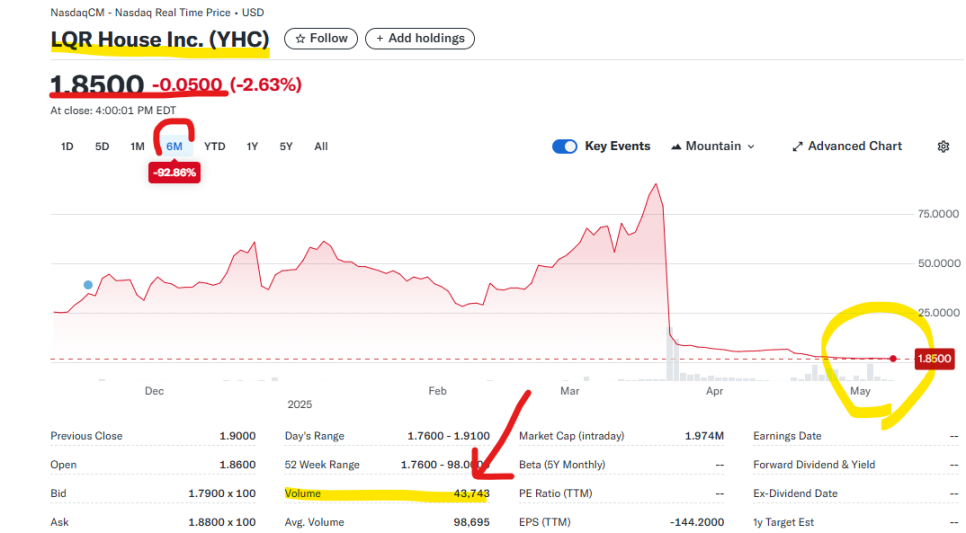Click the EPS (TTM) value -144.2000
Image resolution: width=966 pixels, height=533 pixels.
click(697, 522)
